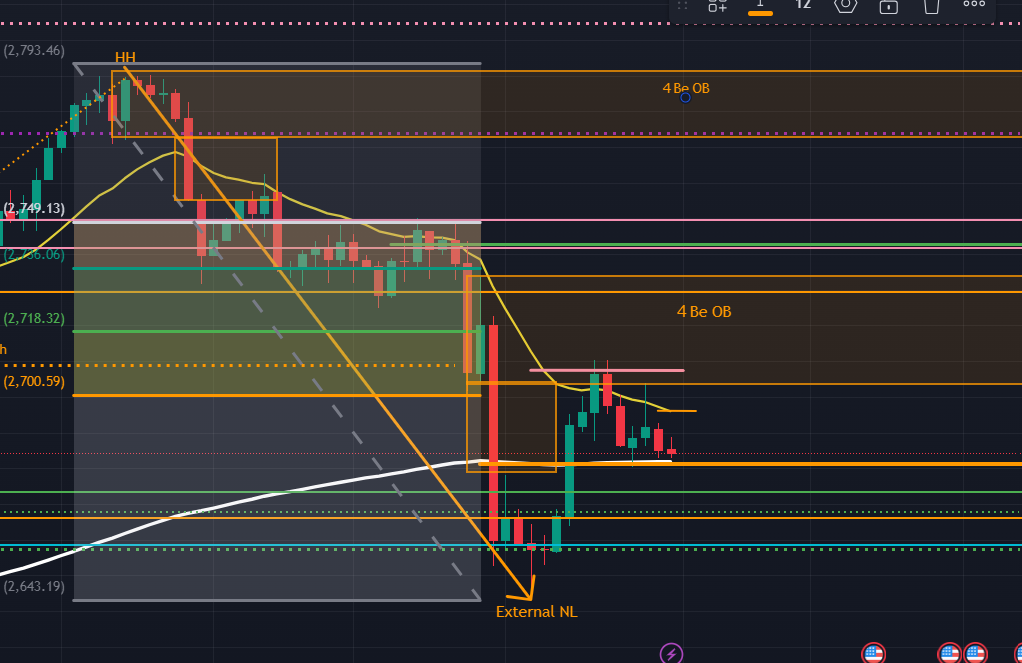1022x663 pixels.
Task: Open the text size 12 dropdown
Action: tap(802, 5)
